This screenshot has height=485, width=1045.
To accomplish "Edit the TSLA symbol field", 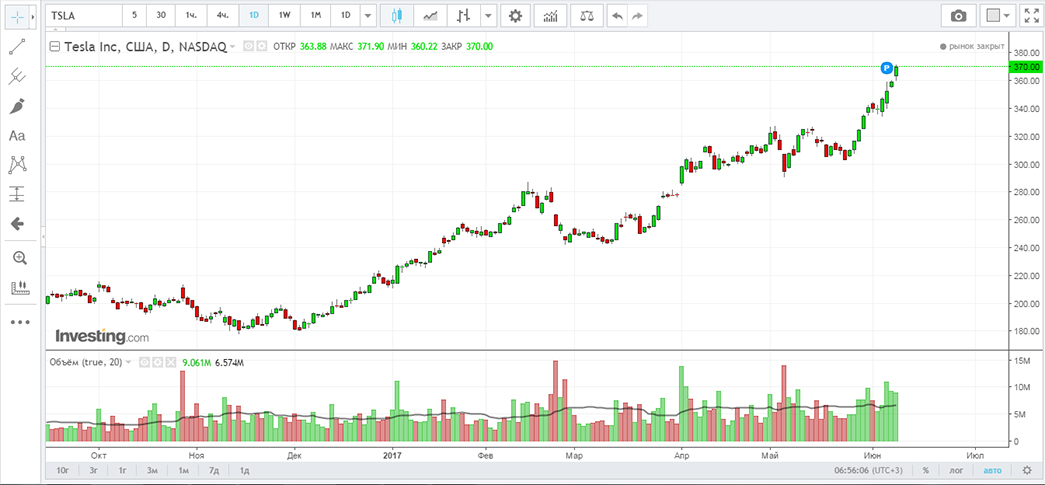I will tap(84, 15).
